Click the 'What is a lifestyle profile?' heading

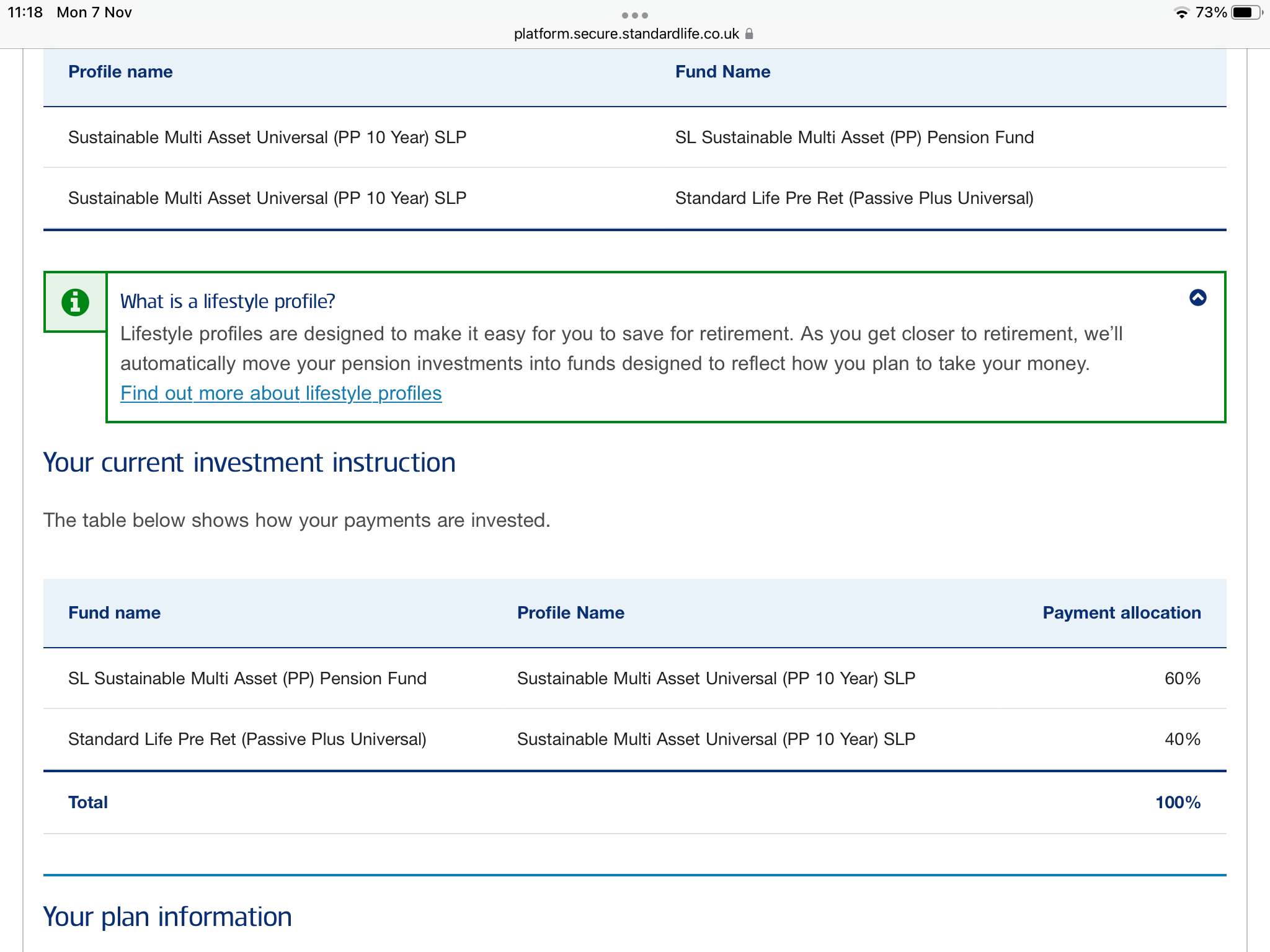coord(228,302)
